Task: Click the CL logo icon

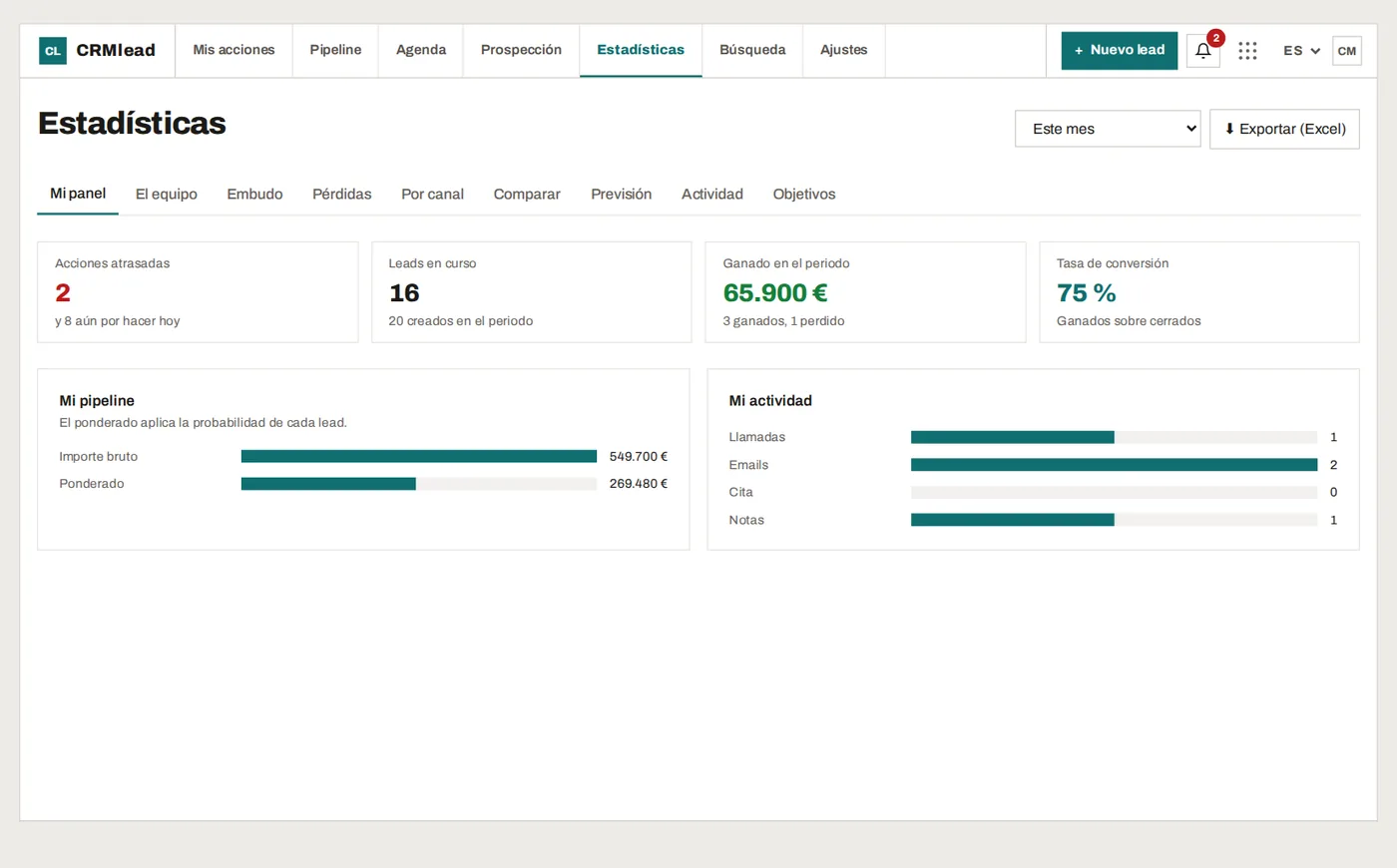Action: (x=53, y=51)
